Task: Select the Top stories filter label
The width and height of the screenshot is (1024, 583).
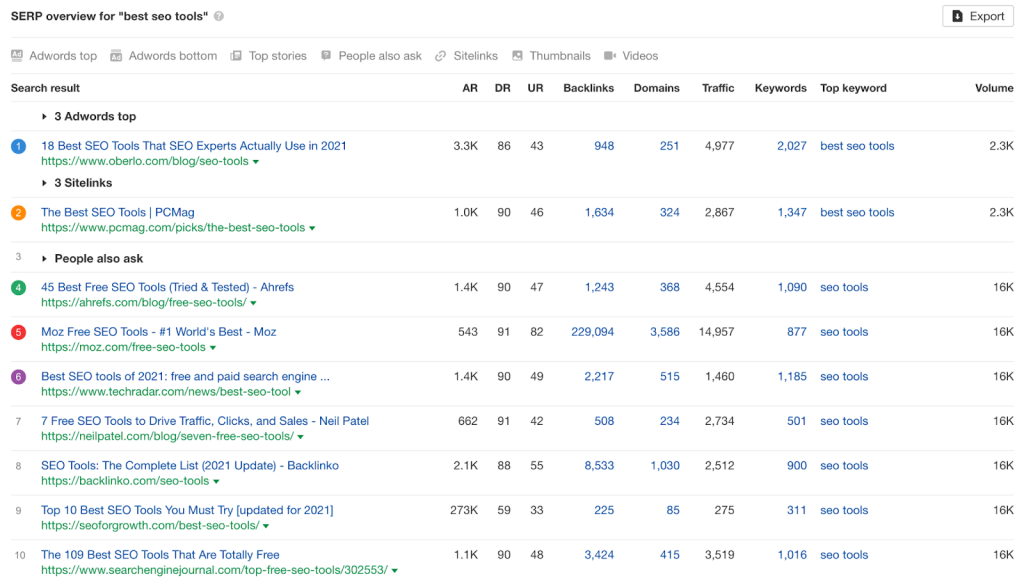Action: point(278,56)
